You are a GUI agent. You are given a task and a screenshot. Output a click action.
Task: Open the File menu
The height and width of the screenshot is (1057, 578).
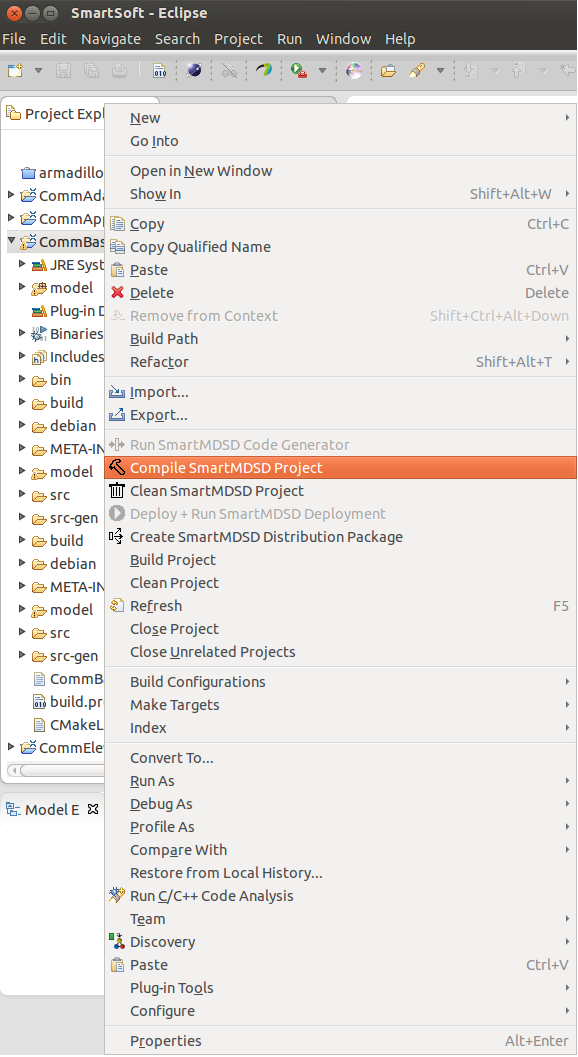pyautogui.click(x=14, y=39)
